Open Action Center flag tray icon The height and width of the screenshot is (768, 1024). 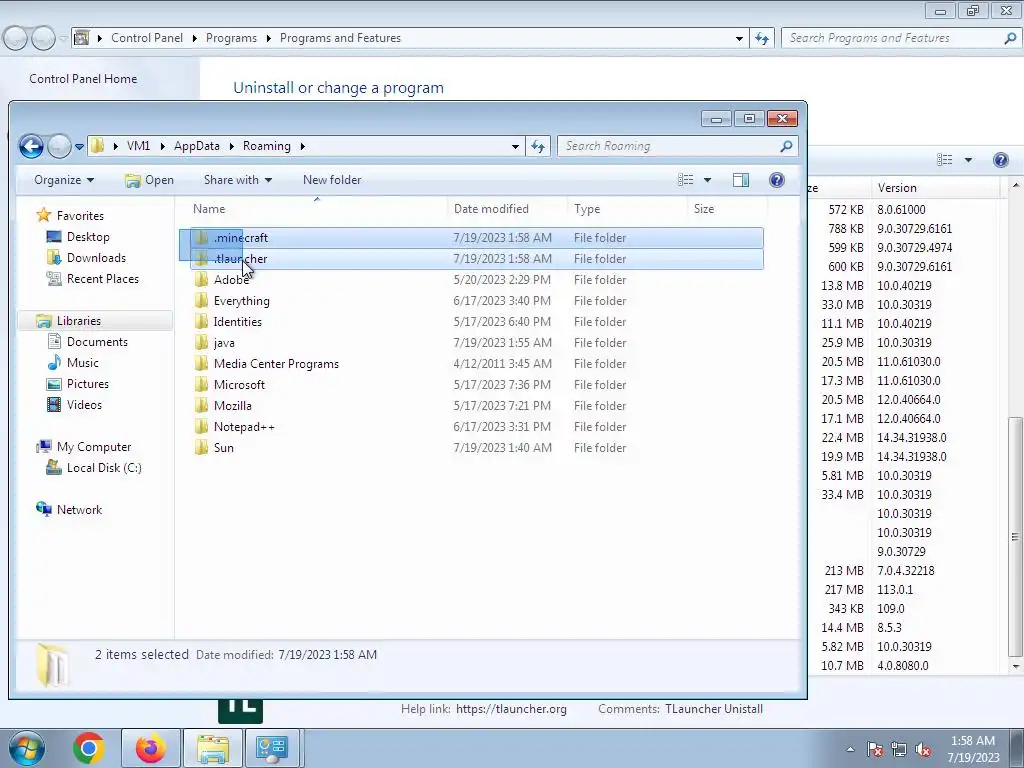coord(874,750)
